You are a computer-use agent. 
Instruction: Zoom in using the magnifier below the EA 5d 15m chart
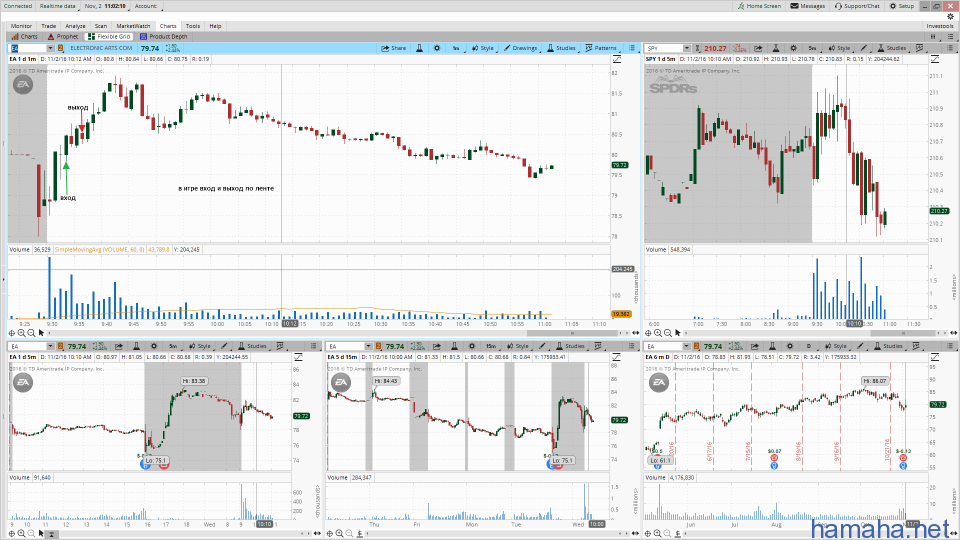click(340, 533)
